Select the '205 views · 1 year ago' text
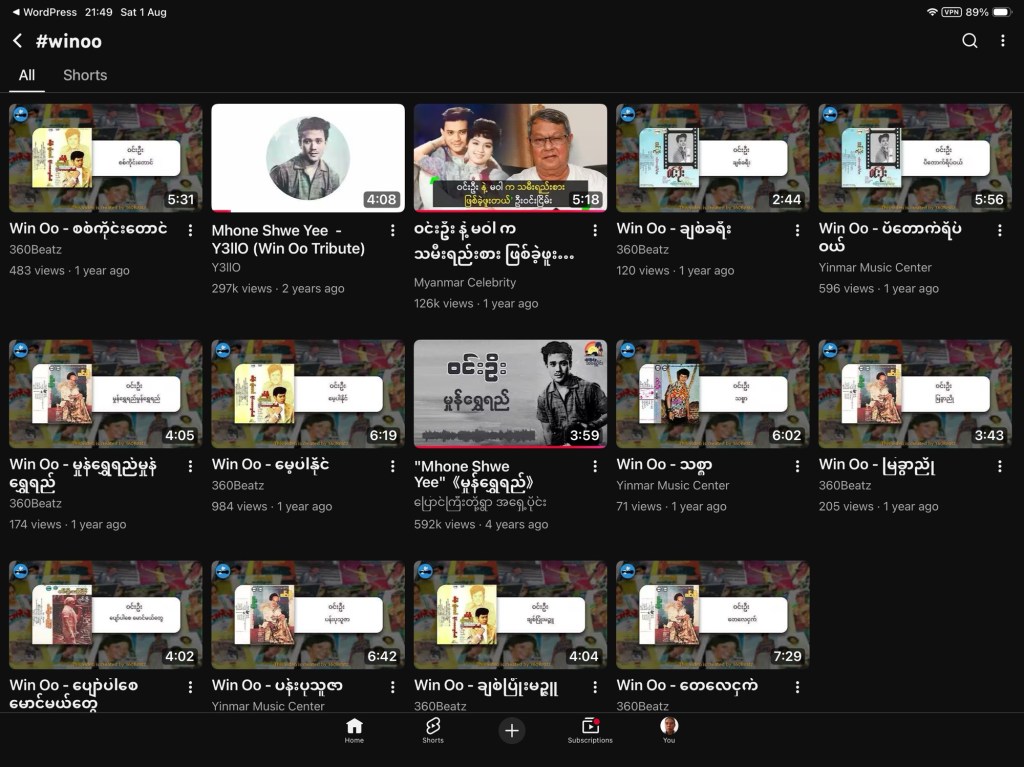This screenshot has width=1024, height=767. tap(878, 506)
